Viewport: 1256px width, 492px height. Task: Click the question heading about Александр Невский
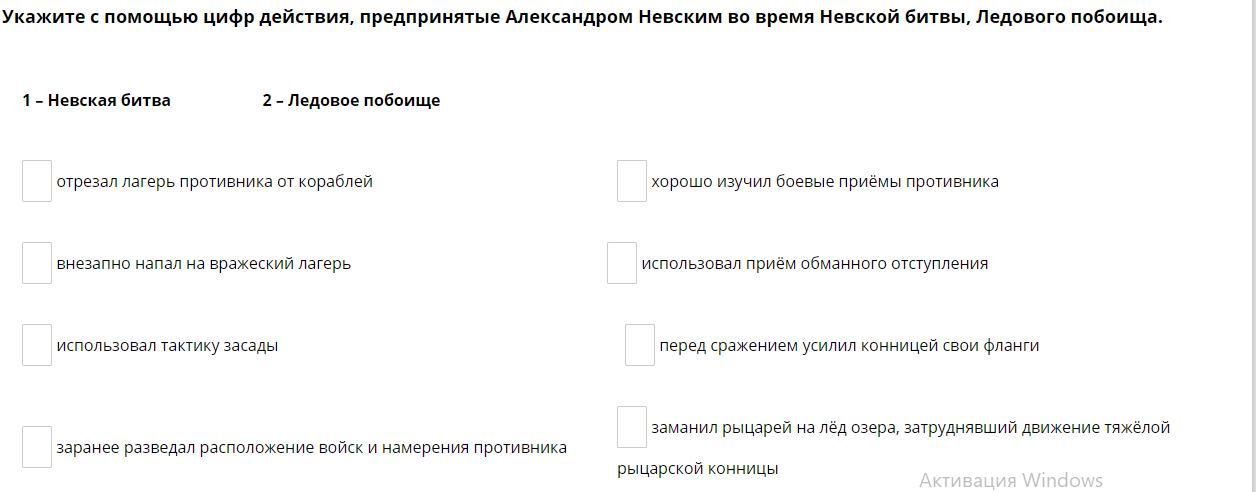coord(582,17)
